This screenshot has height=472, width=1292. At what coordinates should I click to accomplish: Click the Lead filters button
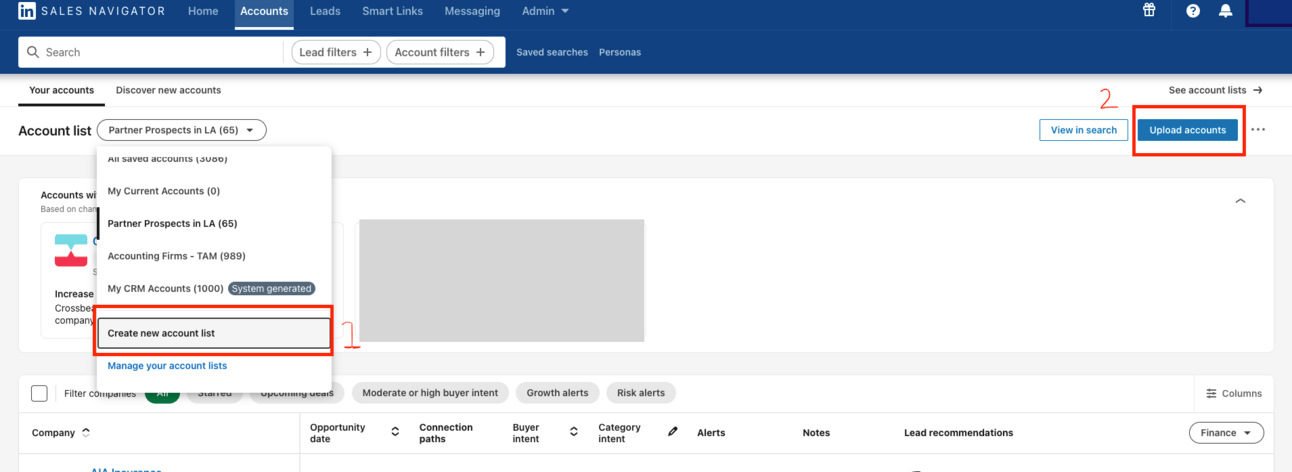click(x=336, y=52)
